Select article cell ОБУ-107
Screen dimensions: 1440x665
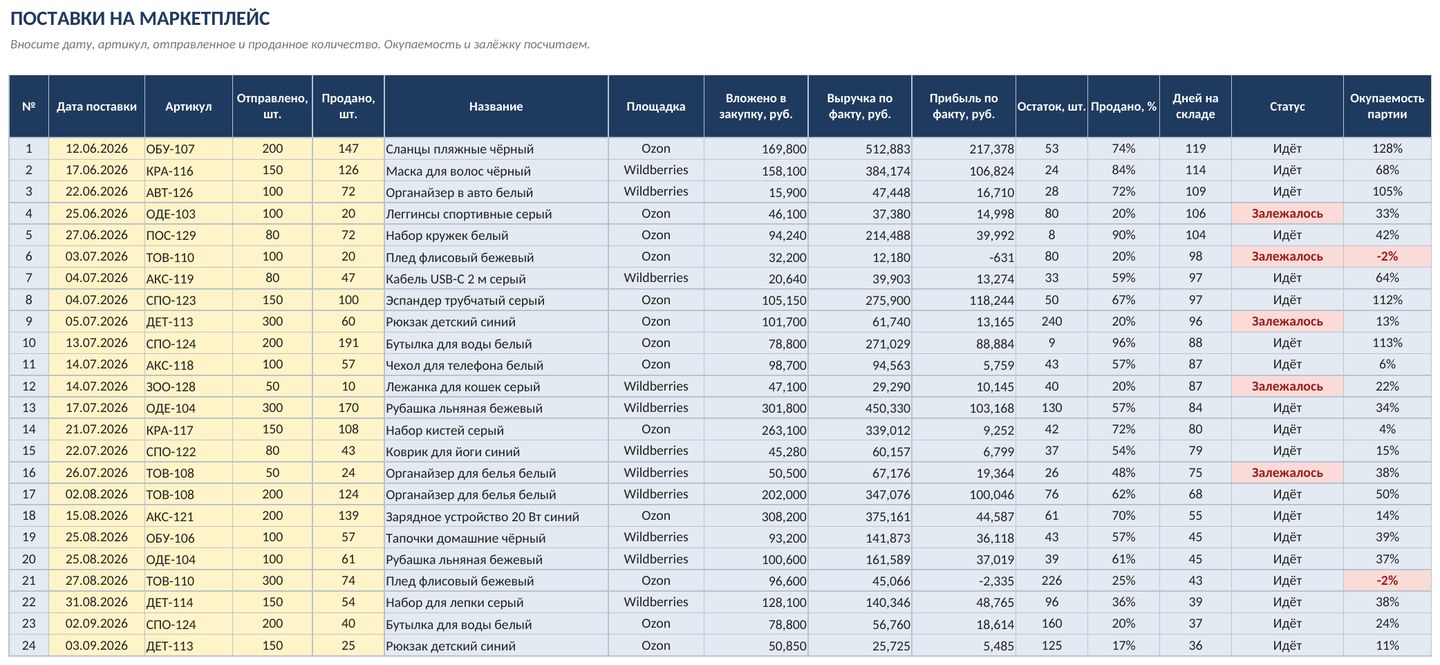pyautogui.click(x=188, y=149)
